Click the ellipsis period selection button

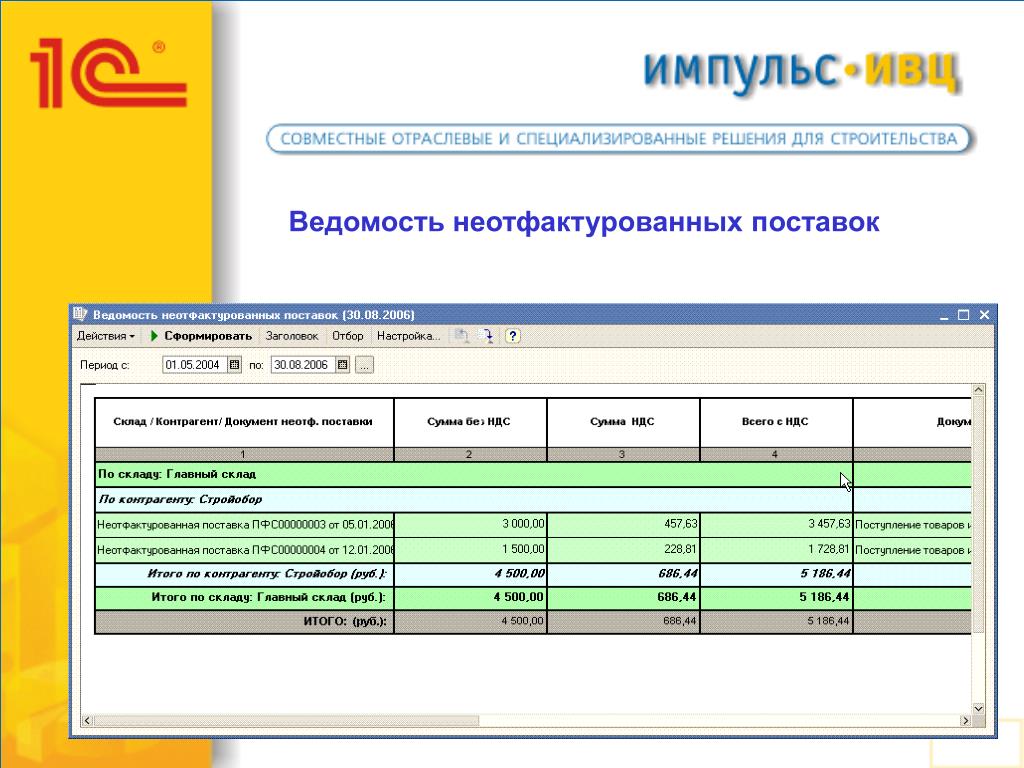364,365
